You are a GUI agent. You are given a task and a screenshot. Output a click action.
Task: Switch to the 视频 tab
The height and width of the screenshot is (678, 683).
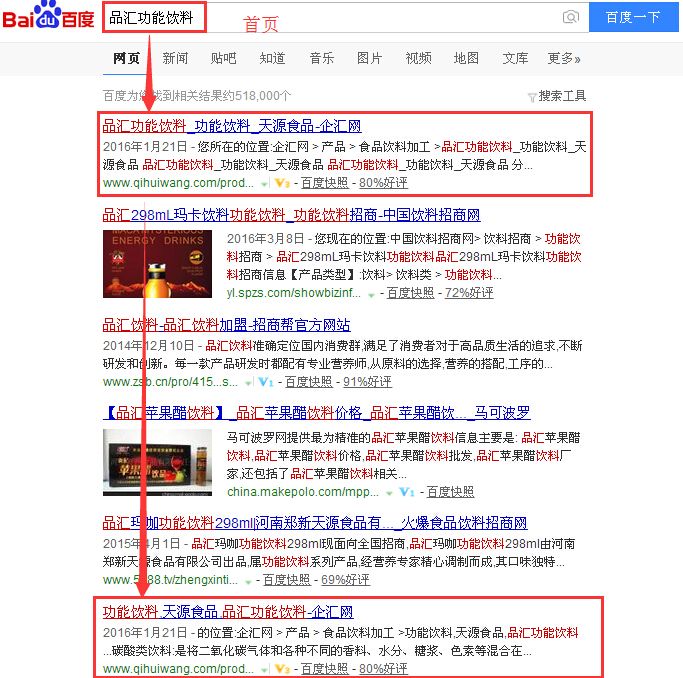[418, 58]
